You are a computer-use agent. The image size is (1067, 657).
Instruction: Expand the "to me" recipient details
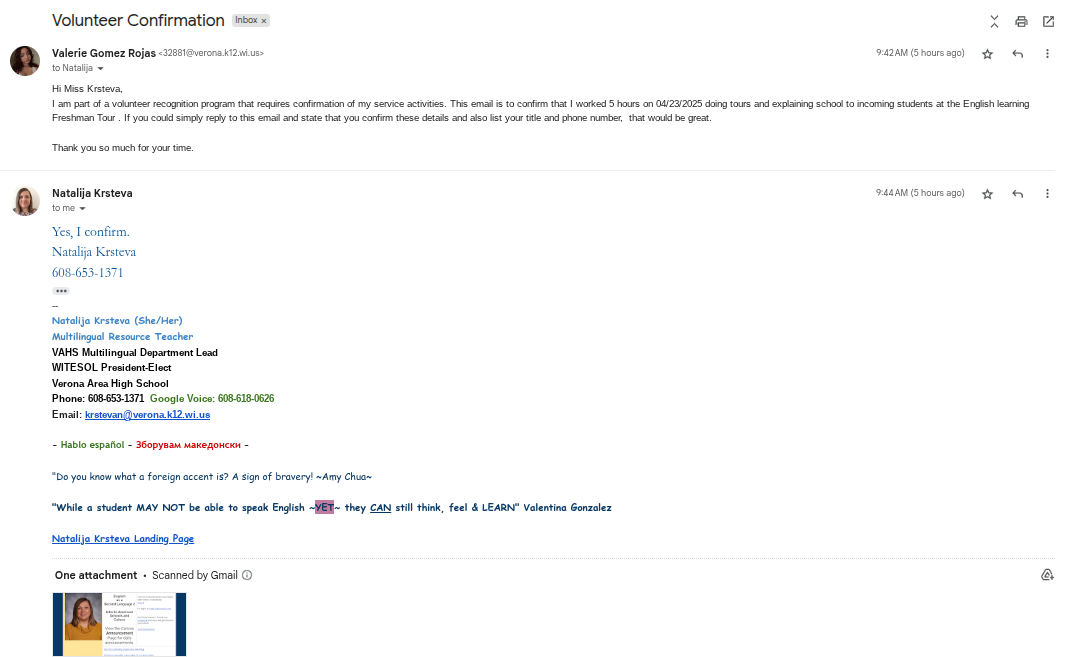[x=82, y=209]
